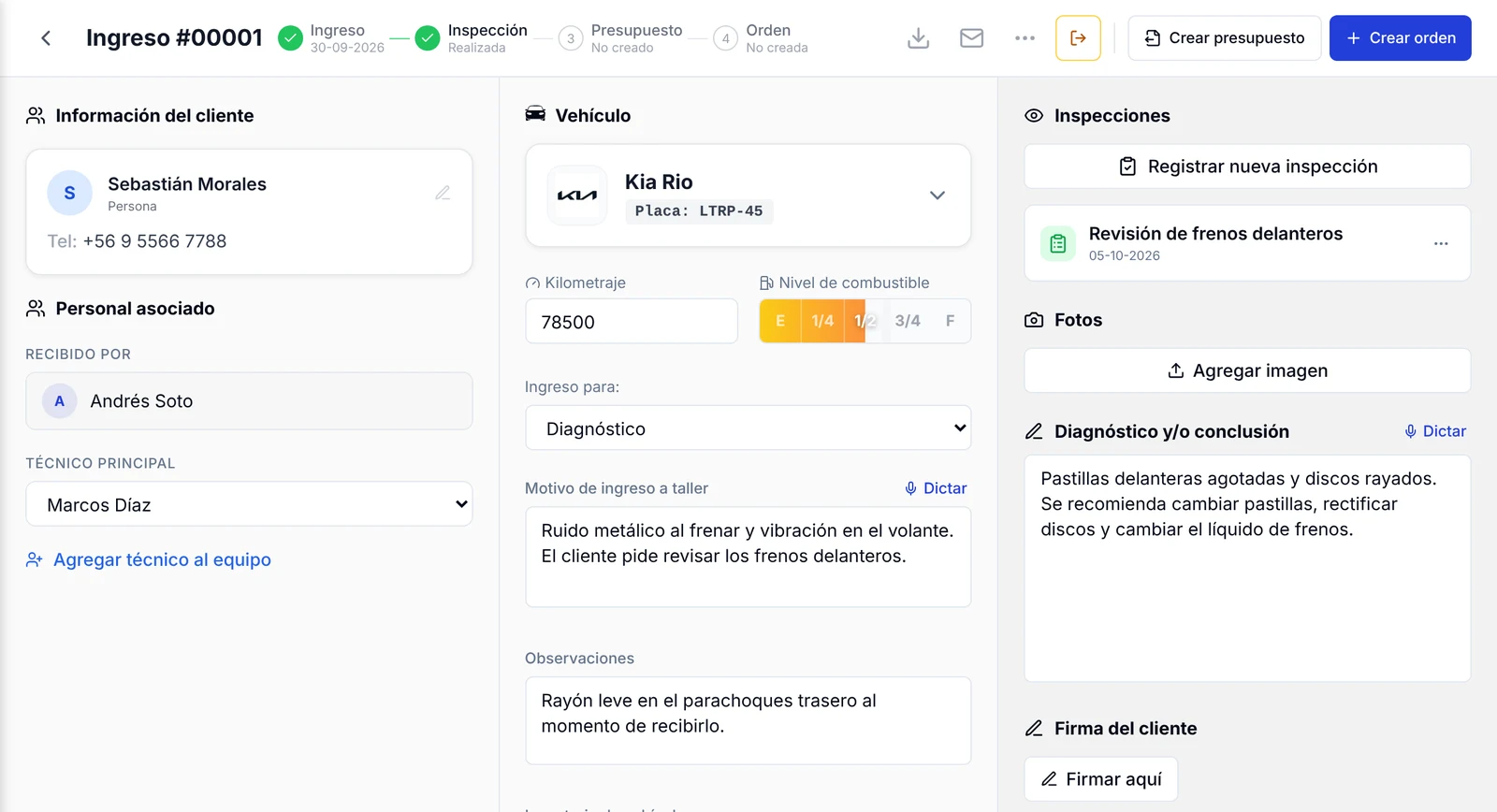This screenshot has width=1497, height=812.
Task: Click the Kia logo thumbnail
Action: click(577, 196)
